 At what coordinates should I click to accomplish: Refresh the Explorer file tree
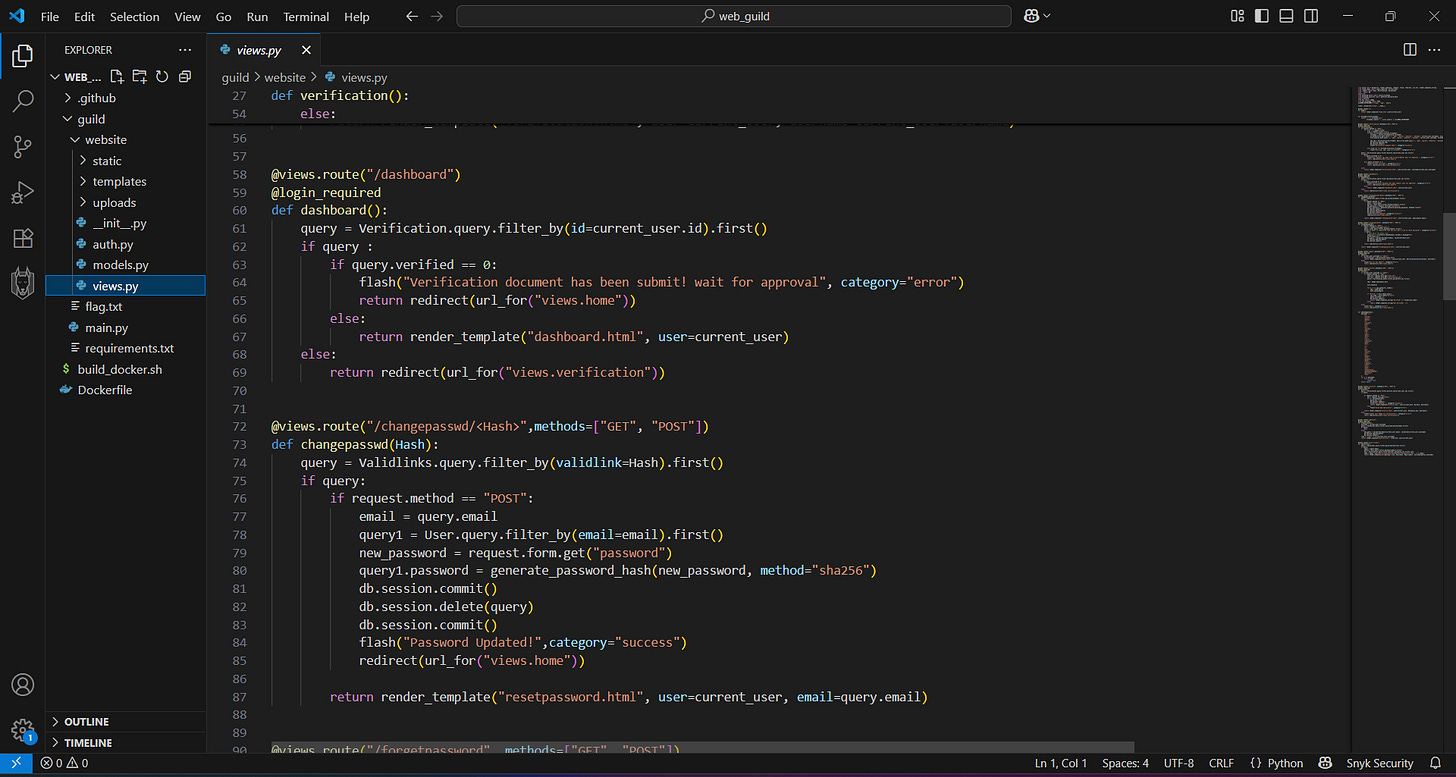(162, 77)
